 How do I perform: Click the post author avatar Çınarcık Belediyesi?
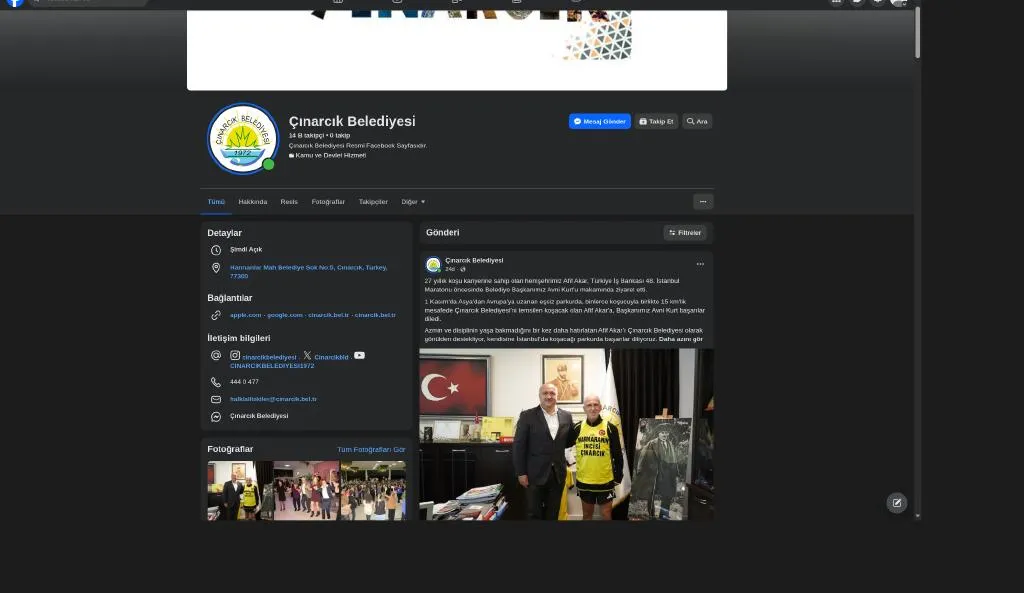(433, 264)
